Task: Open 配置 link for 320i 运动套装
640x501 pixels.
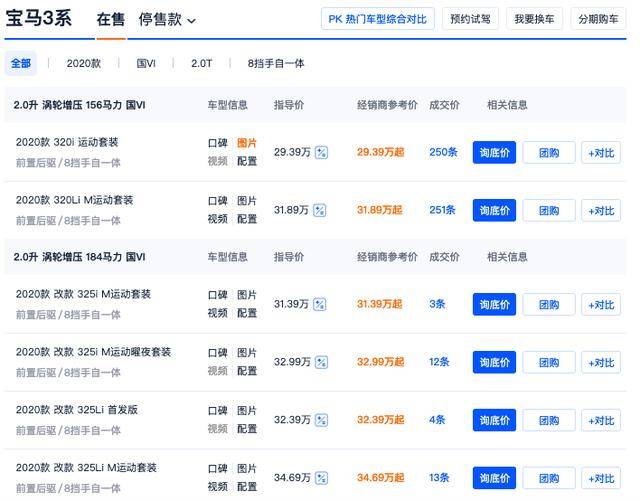Action: click(247, 161)
